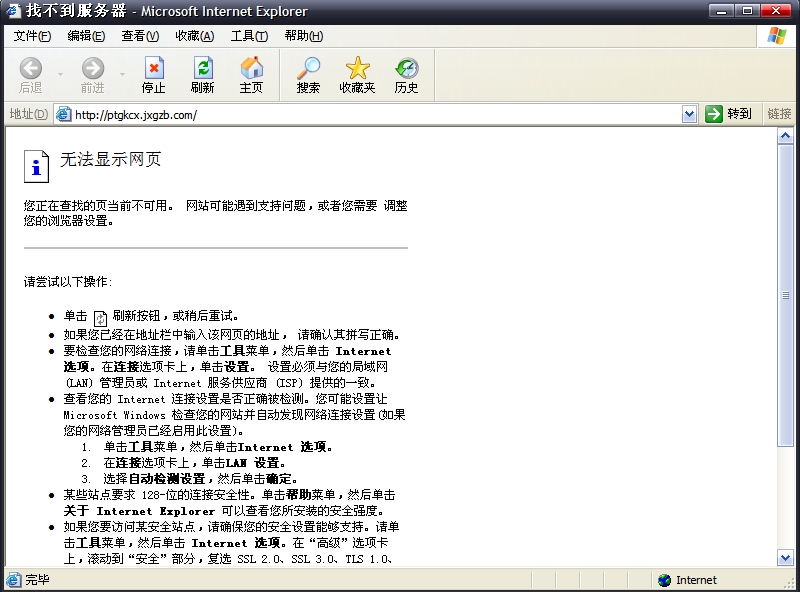
Task: Click the Forward (前进) arrow icon
Action: (93, 68)
